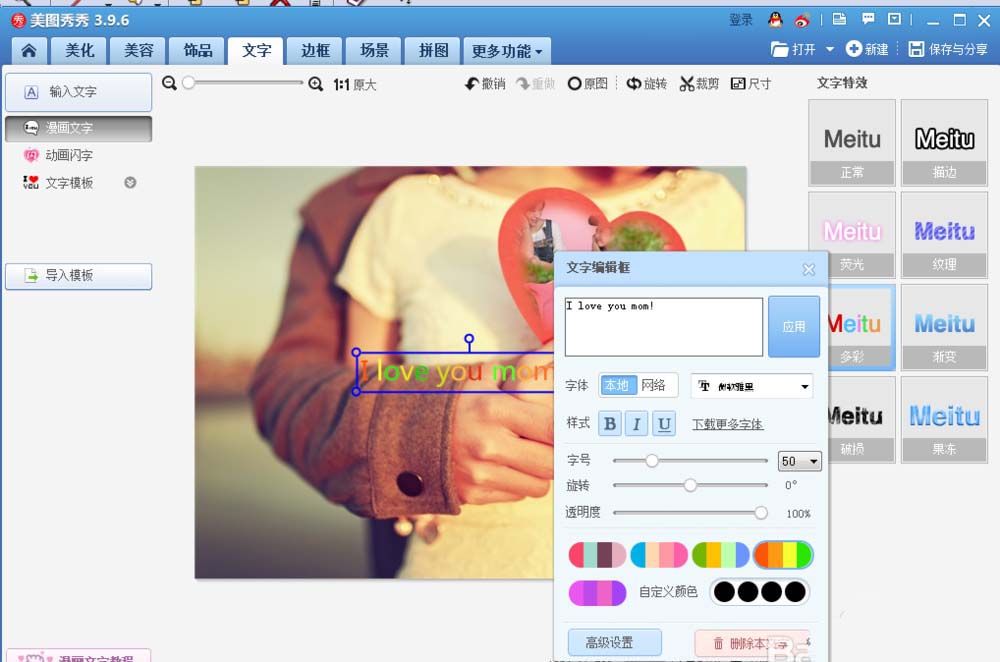Click the QQ penguin icon

775,20
